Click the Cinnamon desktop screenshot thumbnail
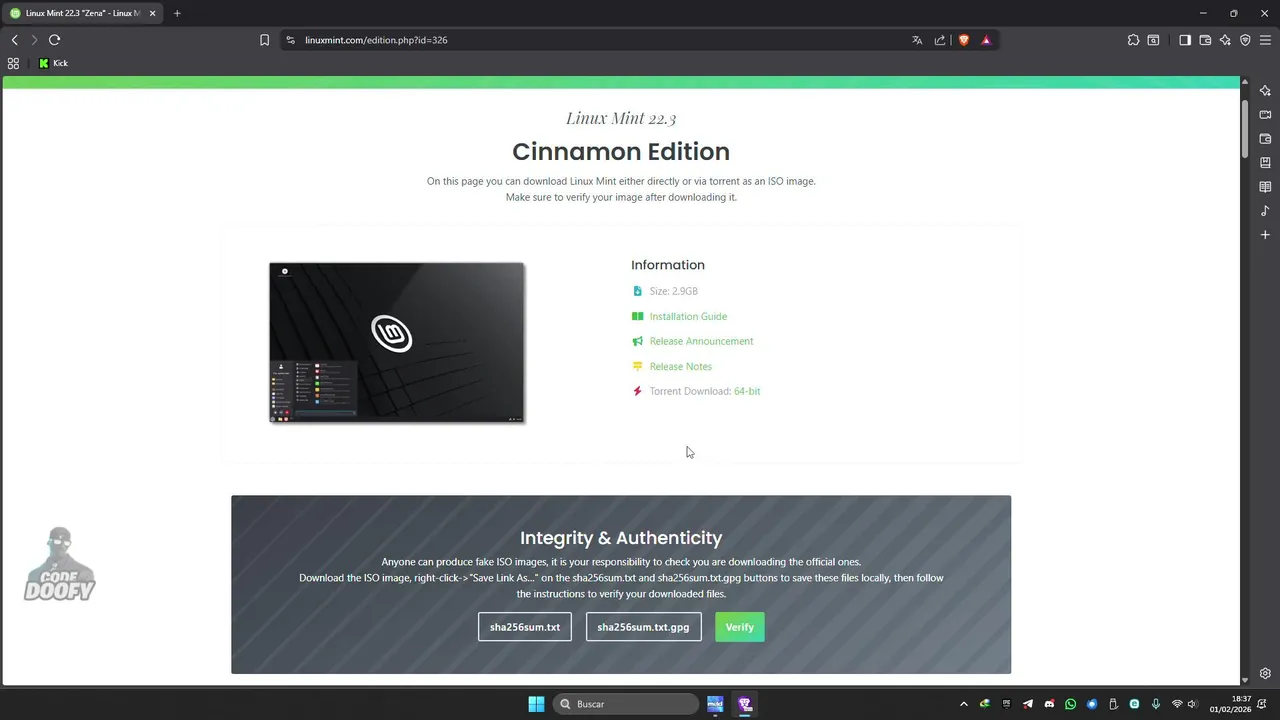Screen dimensions: 1280x720 tap(397, 343)
